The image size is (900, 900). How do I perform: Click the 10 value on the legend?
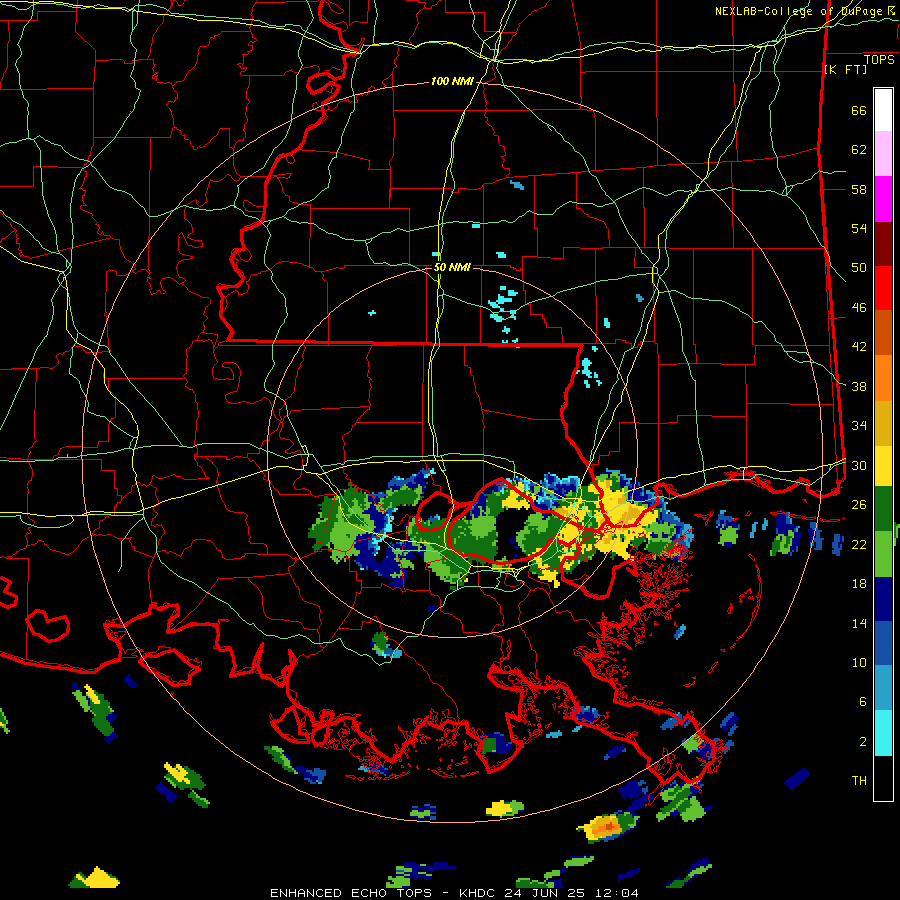pyautogui.click(x=859, y=663)
